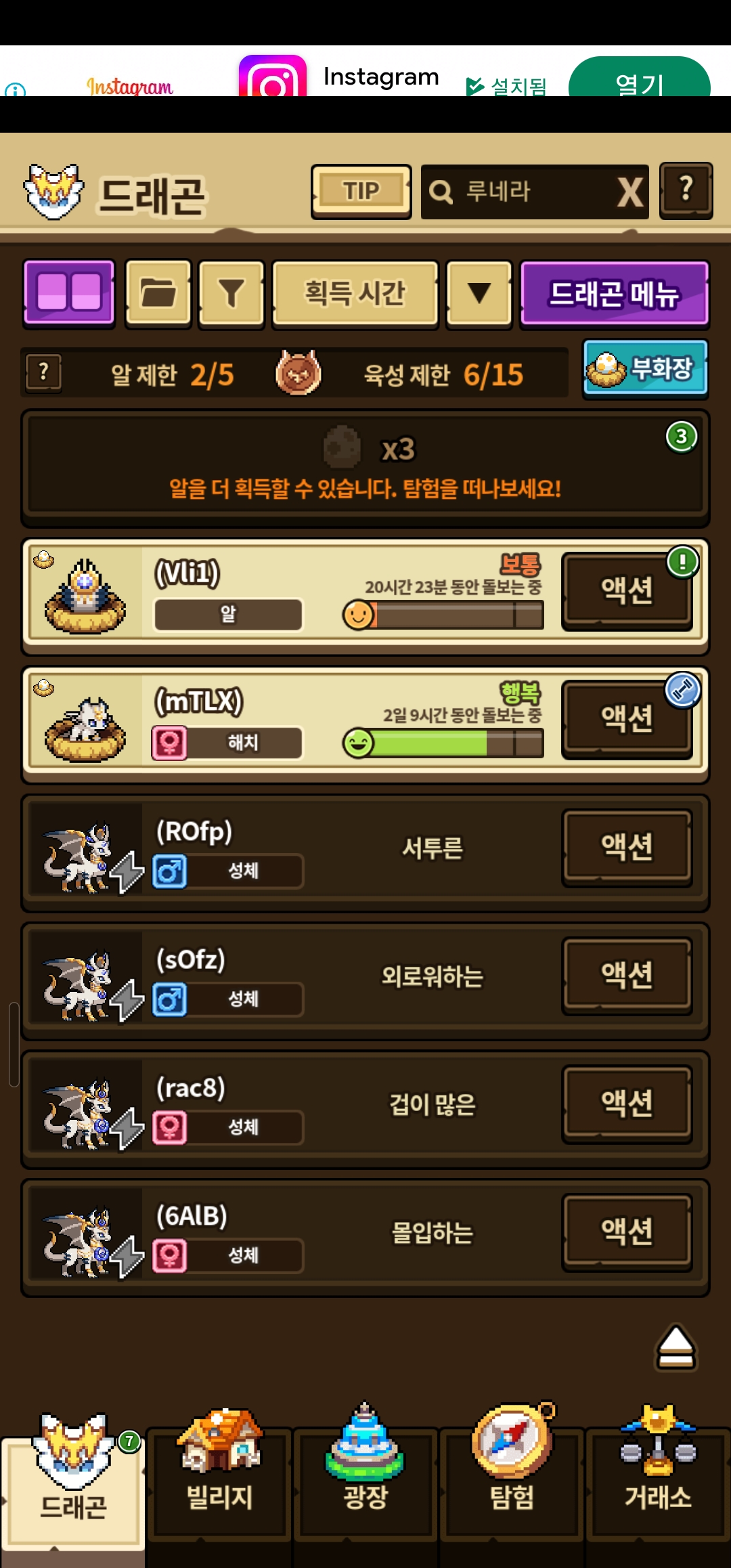Expand the 획득 시간 sort dropdown
731x1568 pixels.
355,294
